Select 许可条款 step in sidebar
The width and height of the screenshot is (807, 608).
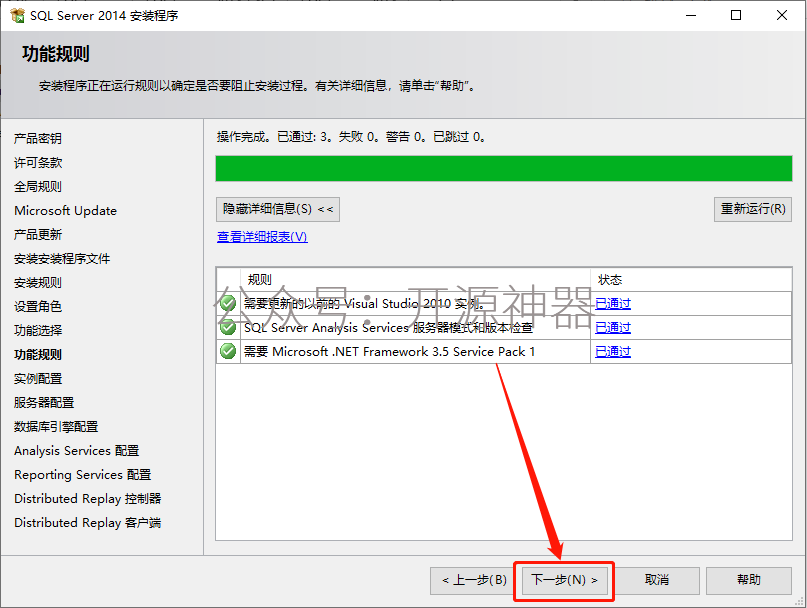38,163
